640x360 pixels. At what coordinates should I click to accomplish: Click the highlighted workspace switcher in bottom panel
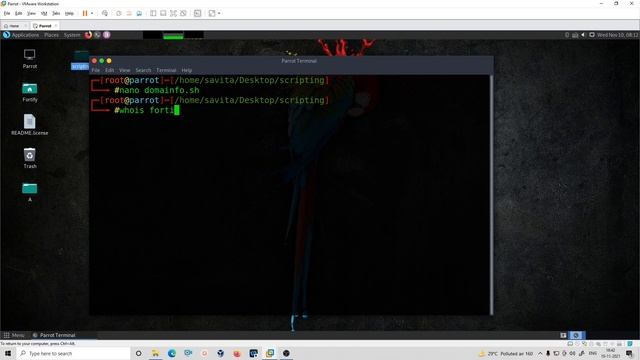(x=576, y=335)
